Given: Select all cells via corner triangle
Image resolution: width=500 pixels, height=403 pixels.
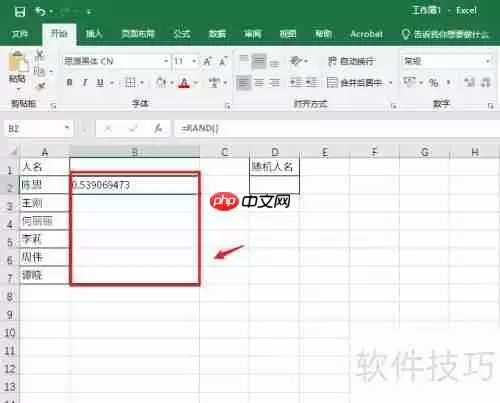Looking at the screenshot, I should click(13, 152).
